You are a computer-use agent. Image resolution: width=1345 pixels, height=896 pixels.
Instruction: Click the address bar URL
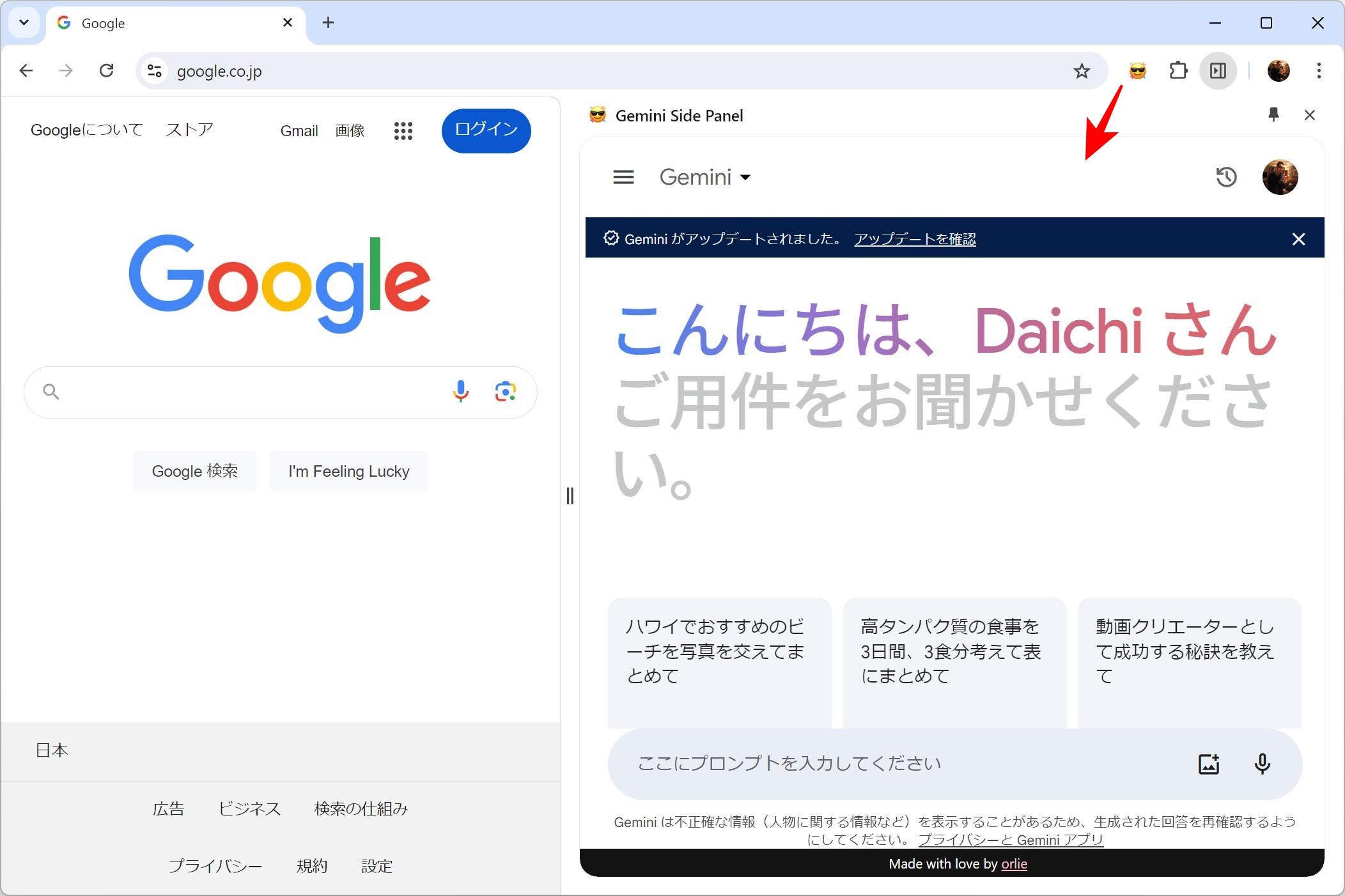219,72
